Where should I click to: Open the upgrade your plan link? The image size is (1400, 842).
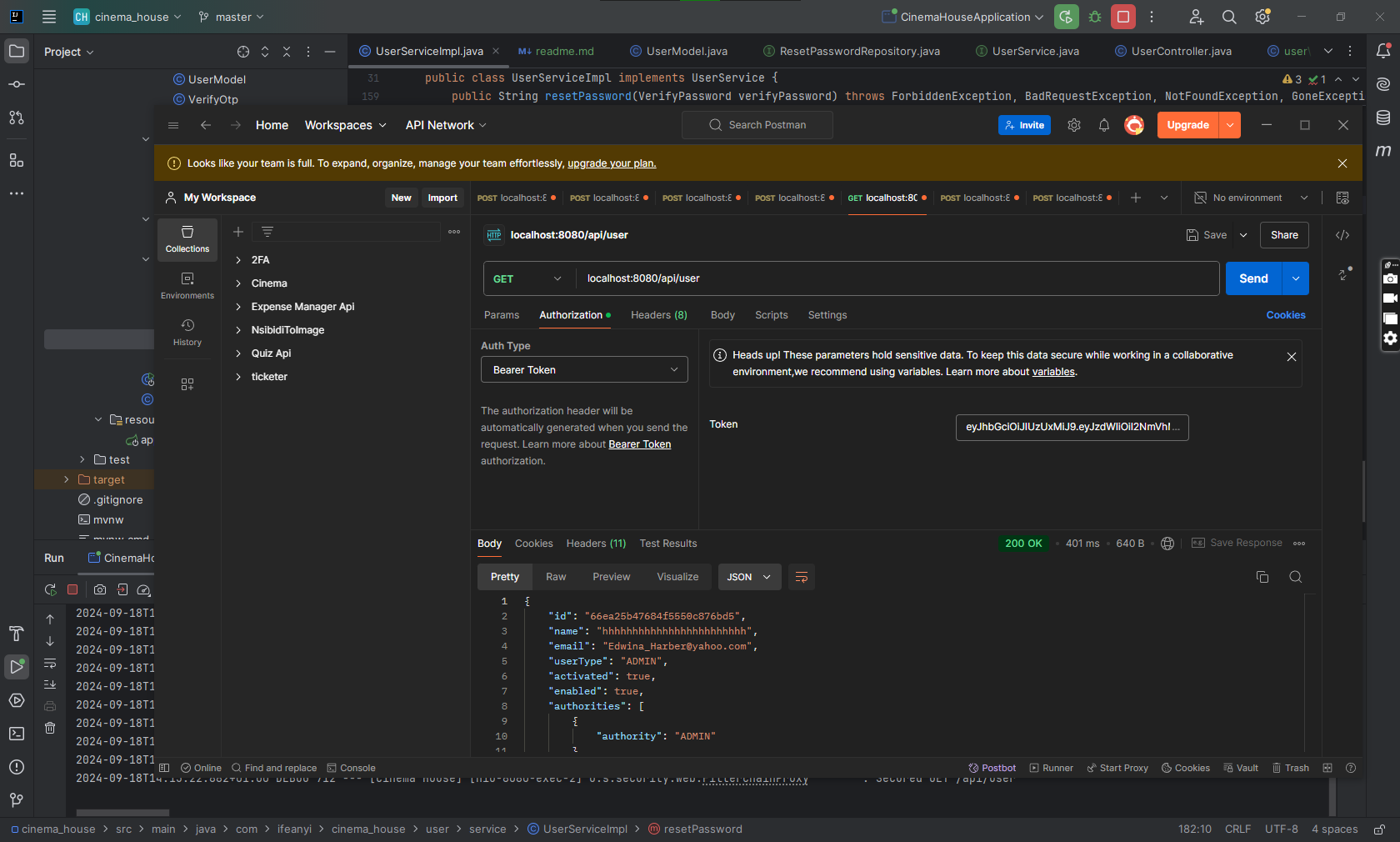[x=612, y=163]
